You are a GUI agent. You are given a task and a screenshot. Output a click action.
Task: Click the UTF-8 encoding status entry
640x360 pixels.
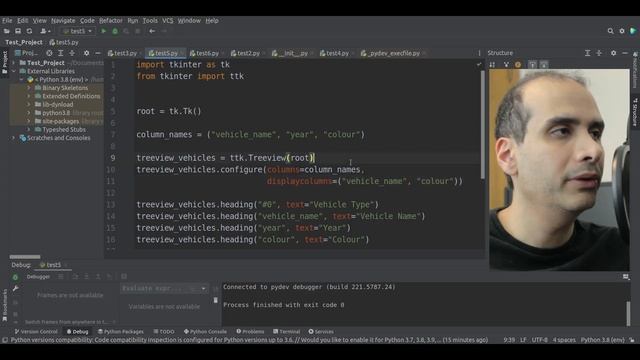point(539,340)
